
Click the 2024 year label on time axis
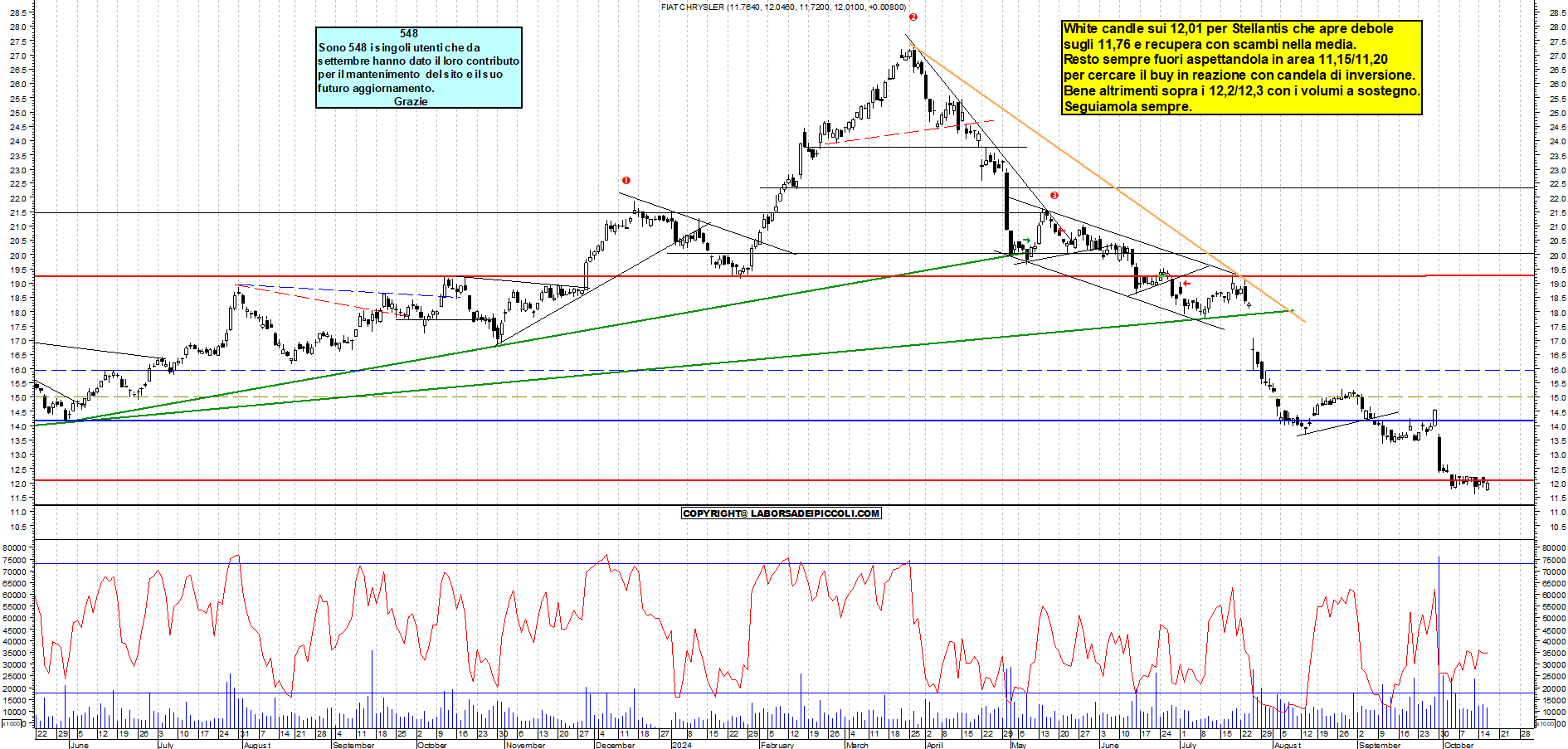coord(681,745)
